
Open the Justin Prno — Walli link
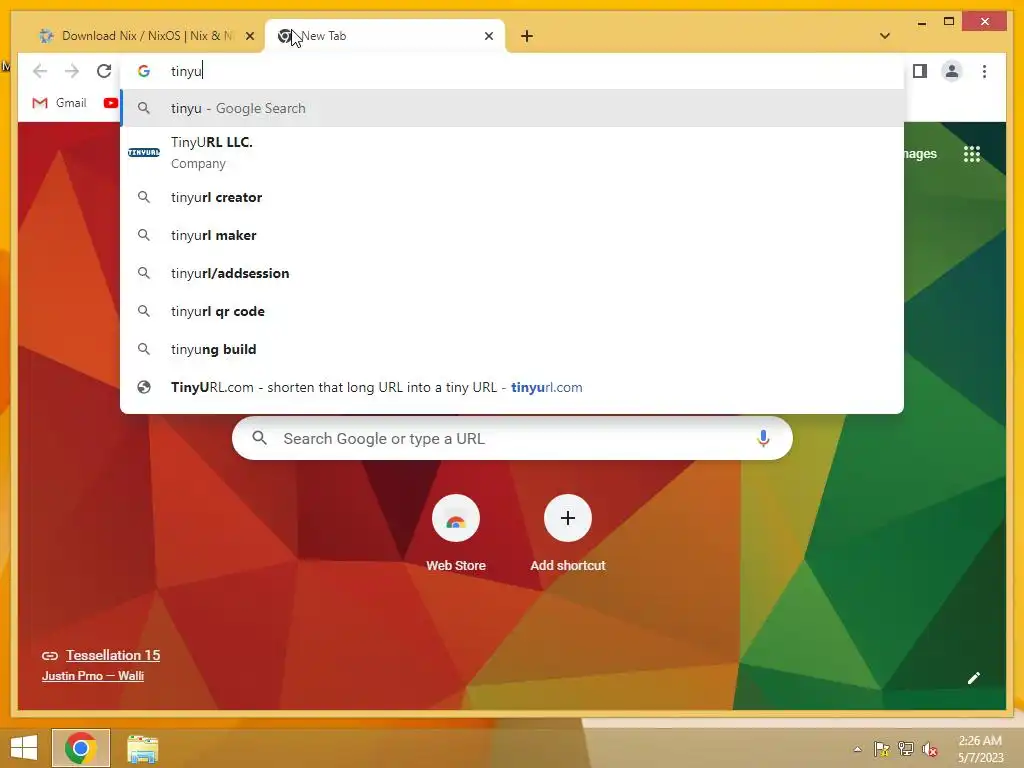pyautogui.click(x=93, y=676)
